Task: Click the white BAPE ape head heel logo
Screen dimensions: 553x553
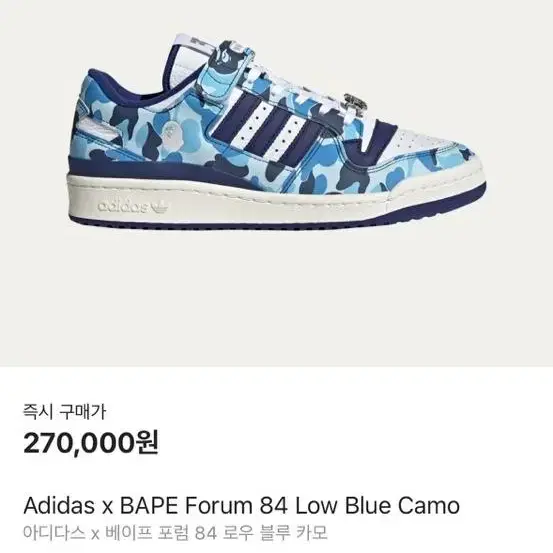Action: pyautogui.click(x=173, y=136)
